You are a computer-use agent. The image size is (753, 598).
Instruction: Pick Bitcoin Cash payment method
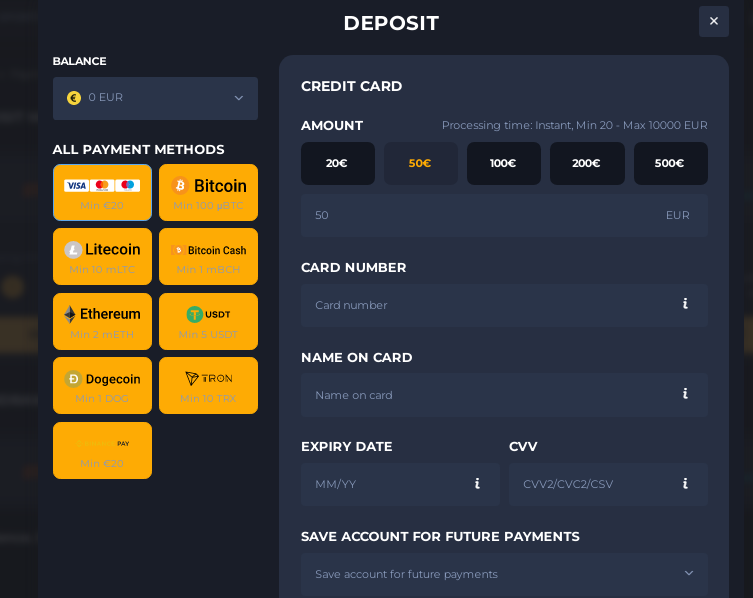[x=208, y=256]
